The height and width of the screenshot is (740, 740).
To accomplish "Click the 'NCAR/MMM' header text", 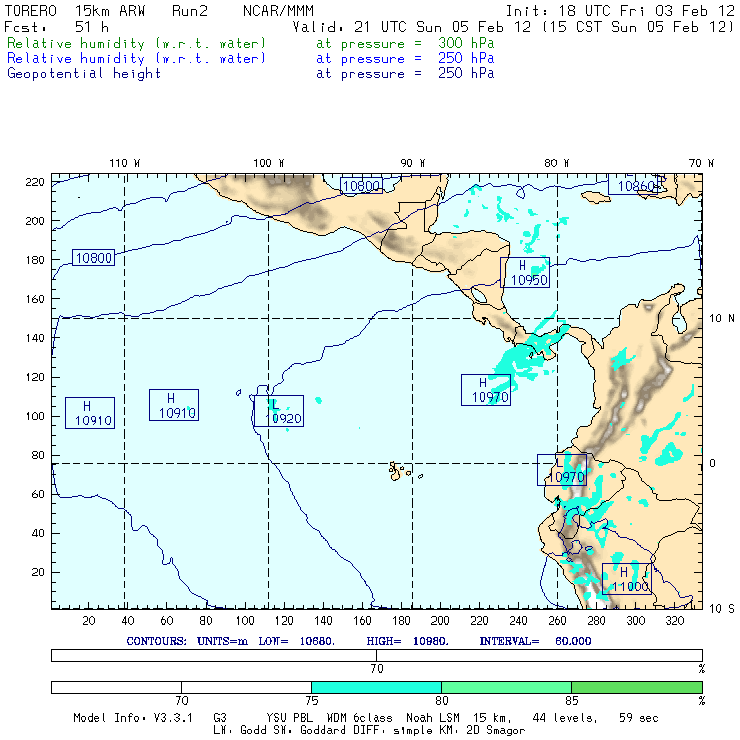I will (x=278, y=11).
